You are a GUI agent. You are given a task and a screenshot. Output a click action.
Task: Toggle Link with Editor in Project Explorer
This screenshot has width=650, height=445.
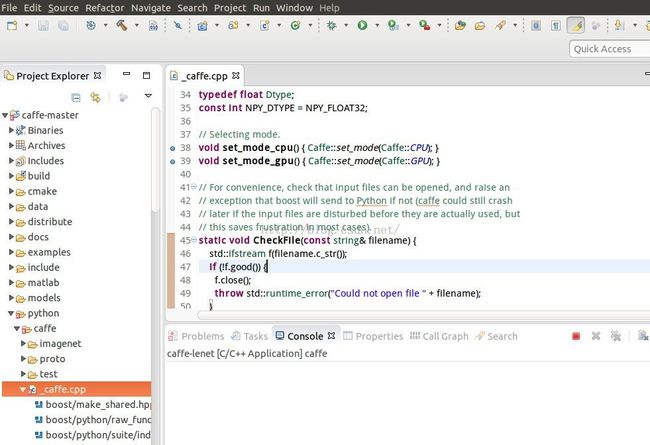click(95, 97)
